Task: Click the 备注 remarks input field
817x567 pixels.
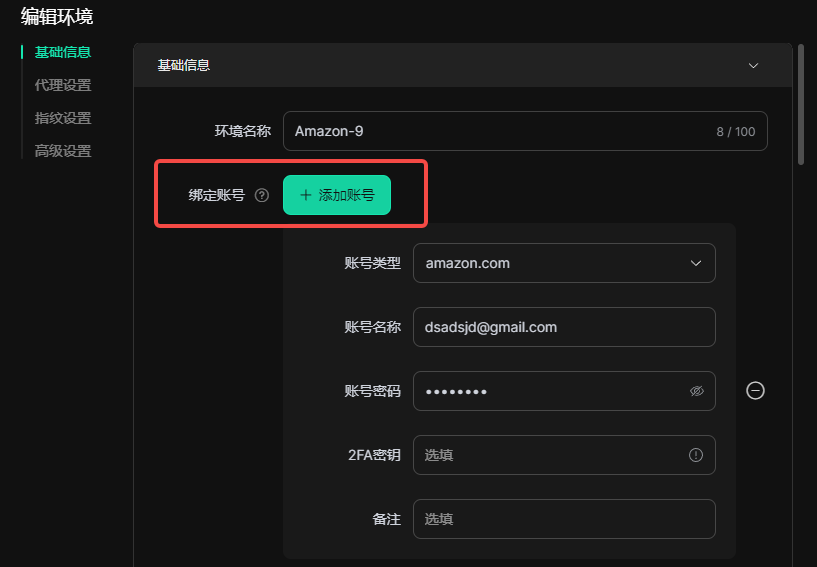Action: click(x=564, y=519)
